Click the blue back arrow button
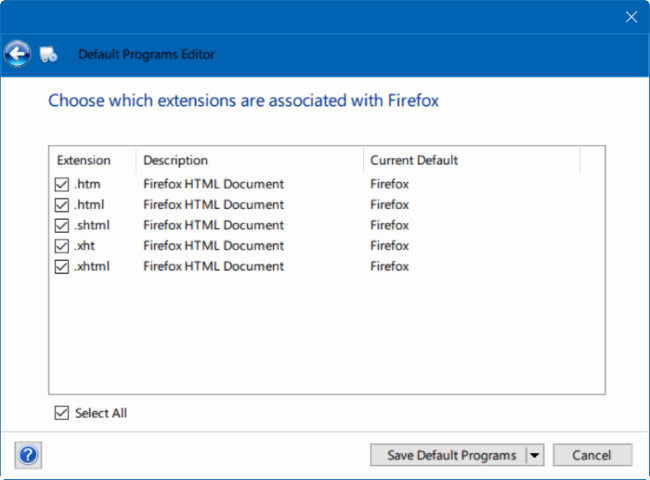This screenshot has height=480, width=650. click(x=18, y=53)
